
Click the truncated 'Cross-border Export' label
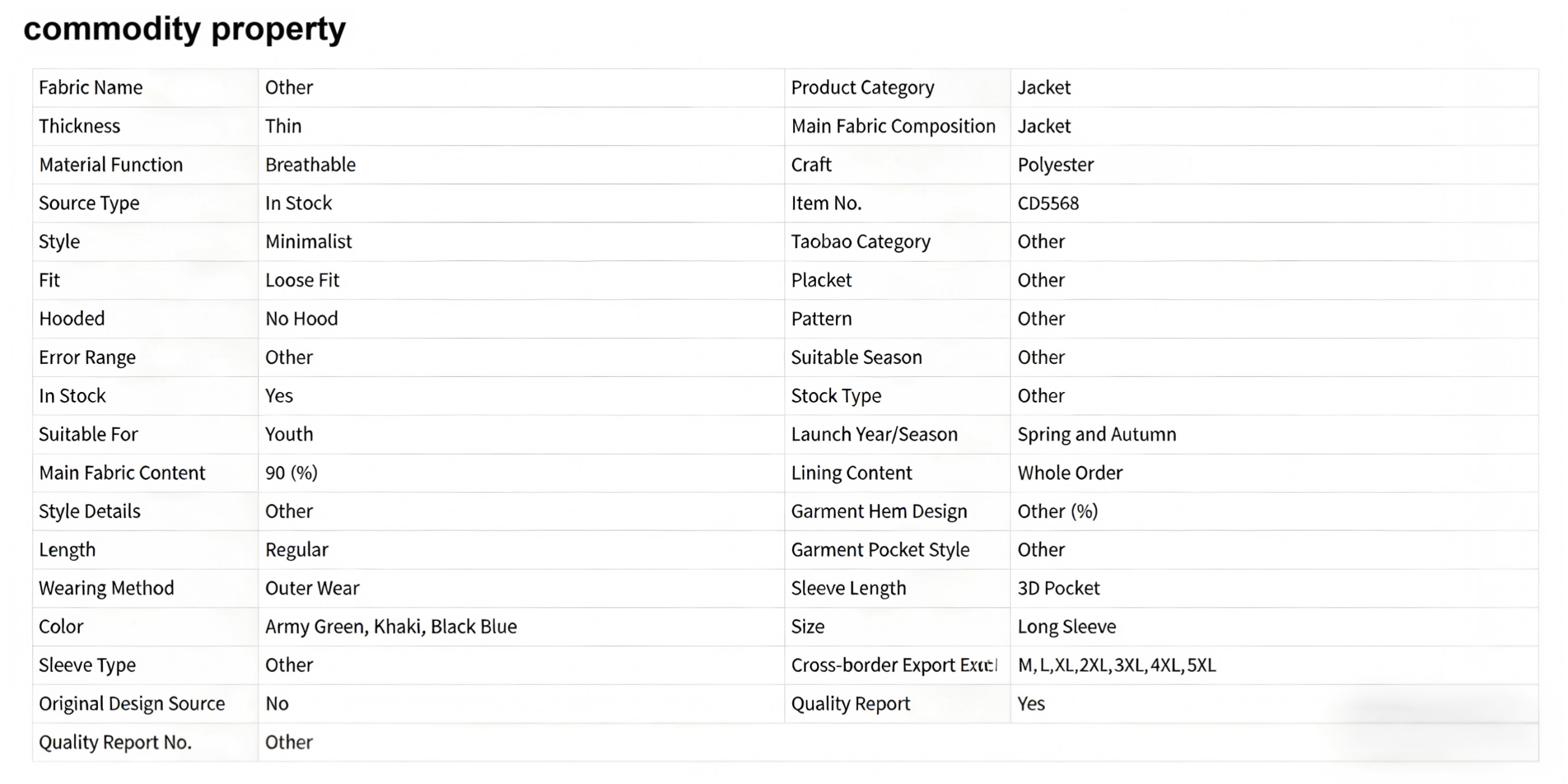(x=894, y=665)
